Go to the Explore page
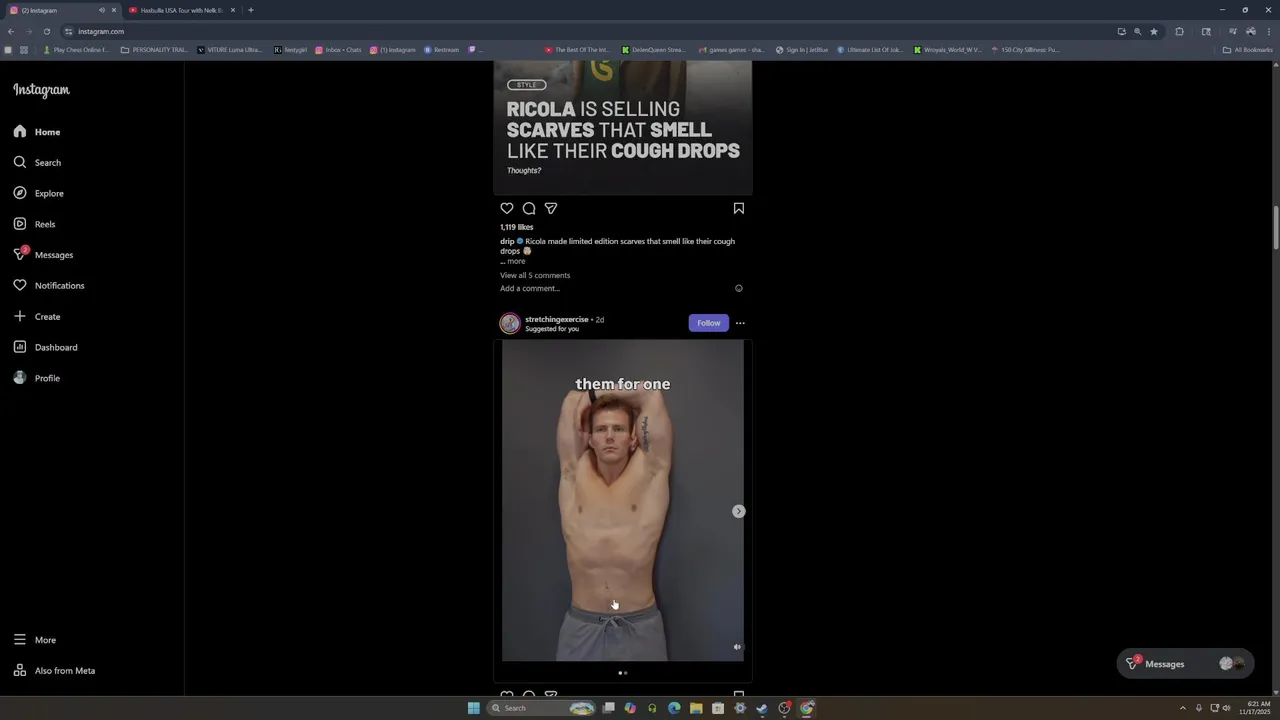1280x720 pixels. 38,193
